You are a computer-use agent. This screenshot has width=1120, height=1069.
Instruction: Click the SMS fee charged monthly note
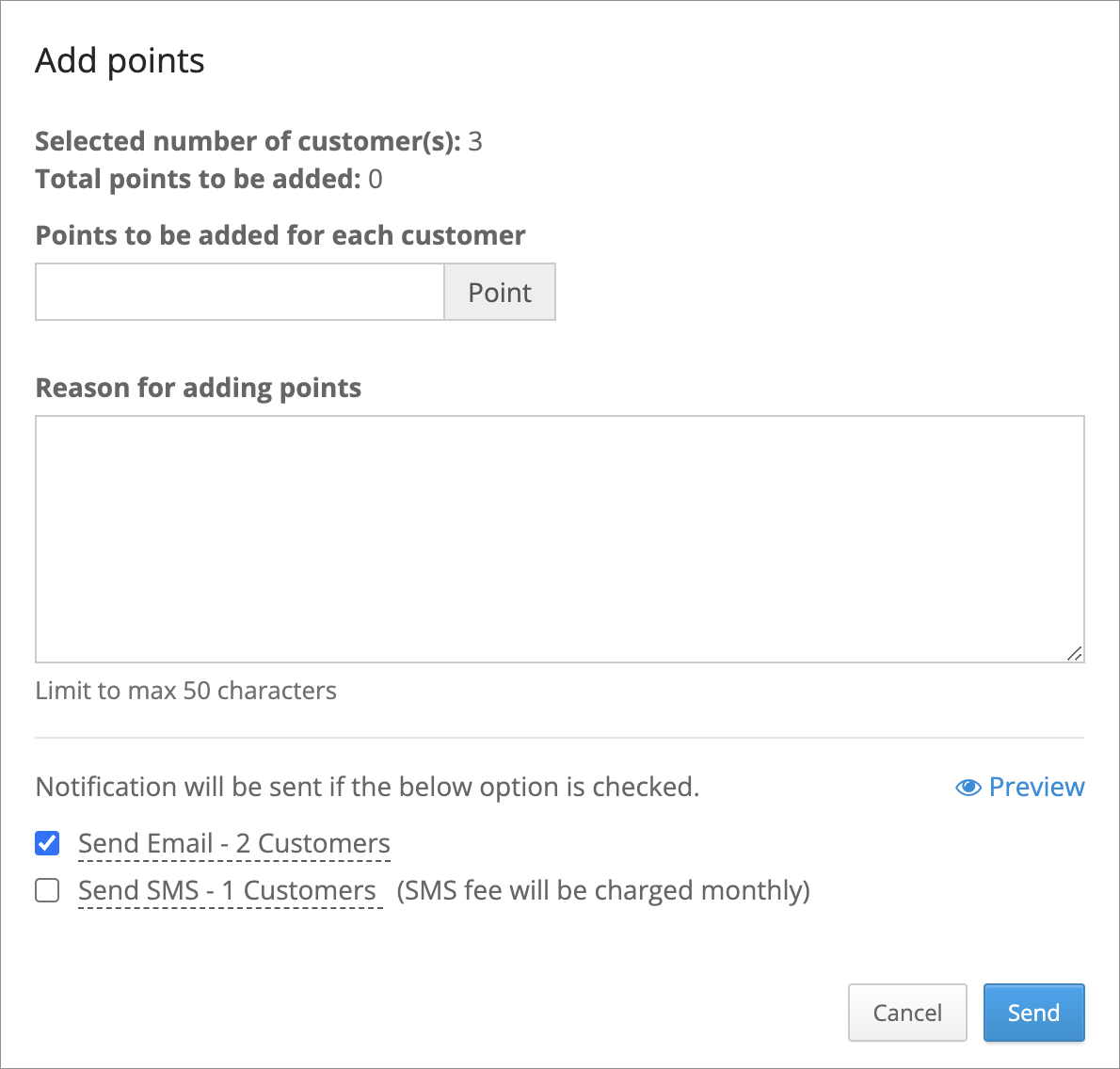[x=603, y=890]
